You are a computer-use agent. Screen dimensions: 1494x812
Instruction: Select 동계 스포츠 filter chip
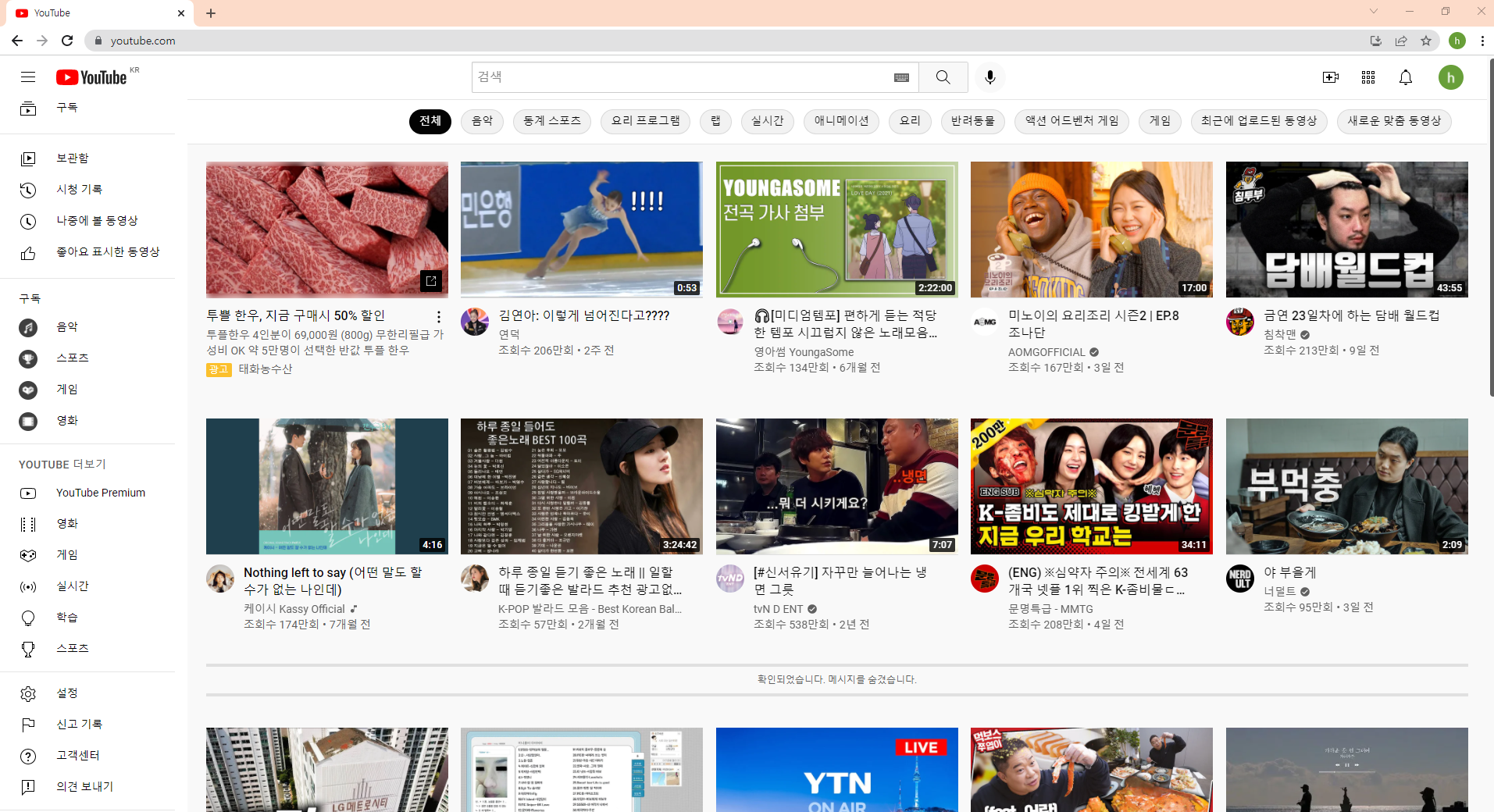[x=552, y=121]
